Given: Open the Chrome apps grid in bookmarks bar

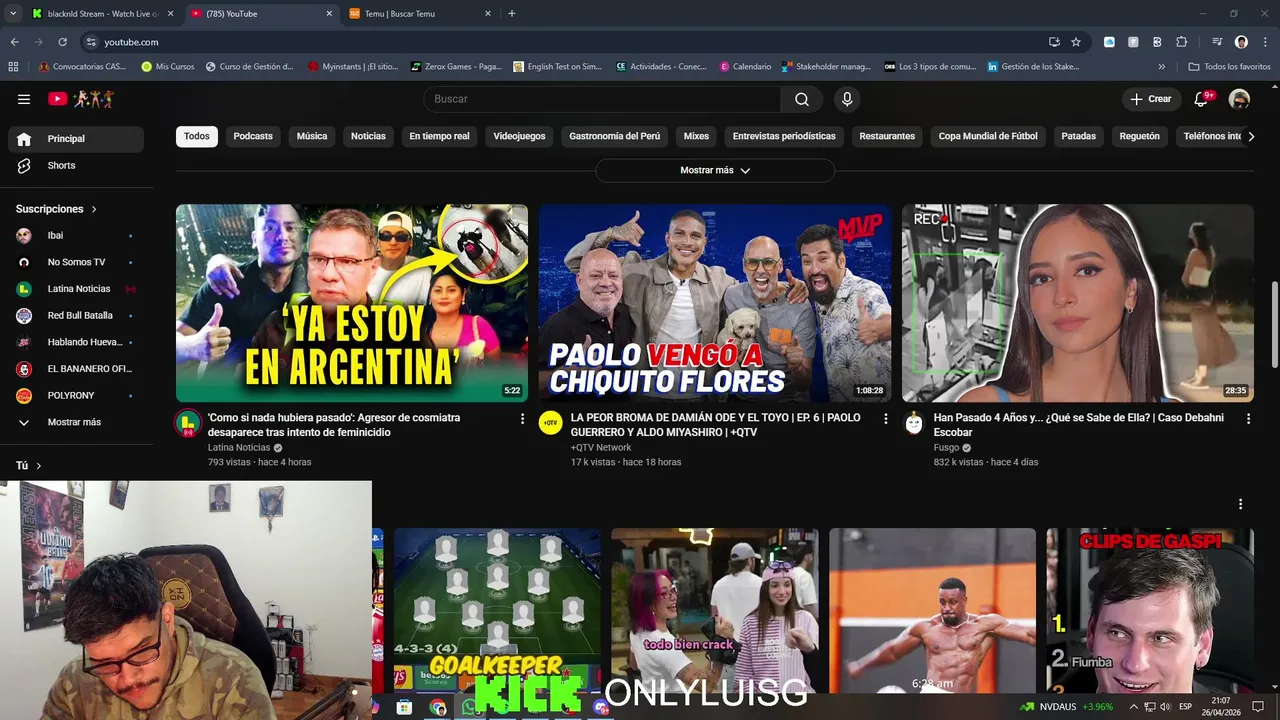Looking at the screenshot, I should tap(13, 67).
